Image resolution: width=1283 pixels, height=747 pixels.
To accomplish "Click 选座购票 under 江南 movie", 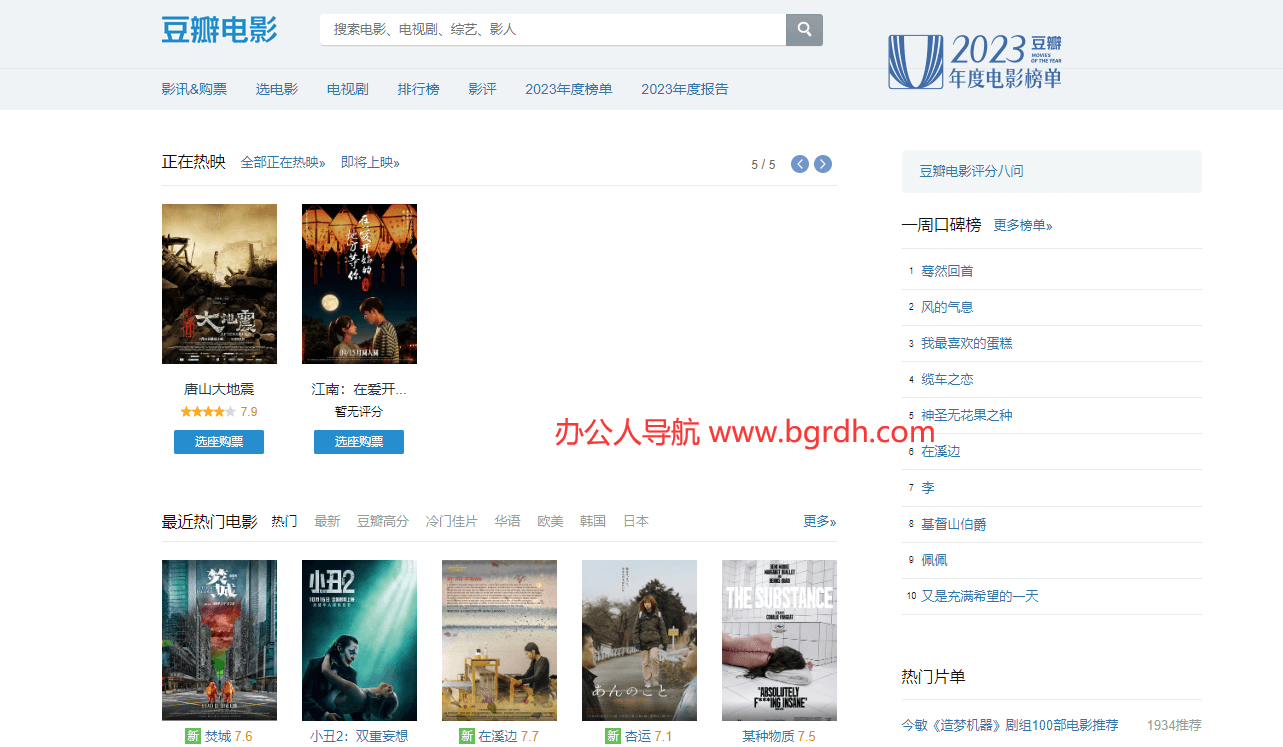I will point(359,442).
